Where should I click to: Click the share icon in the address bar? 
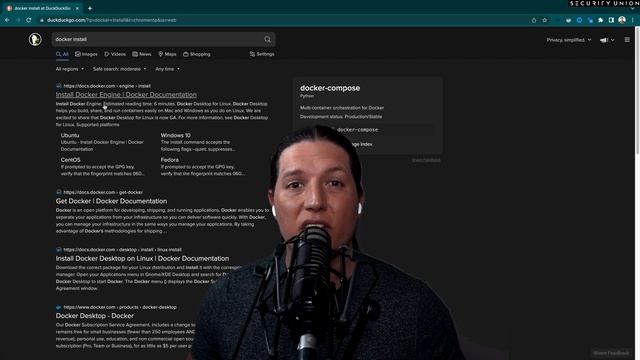(x=534, y=20)
